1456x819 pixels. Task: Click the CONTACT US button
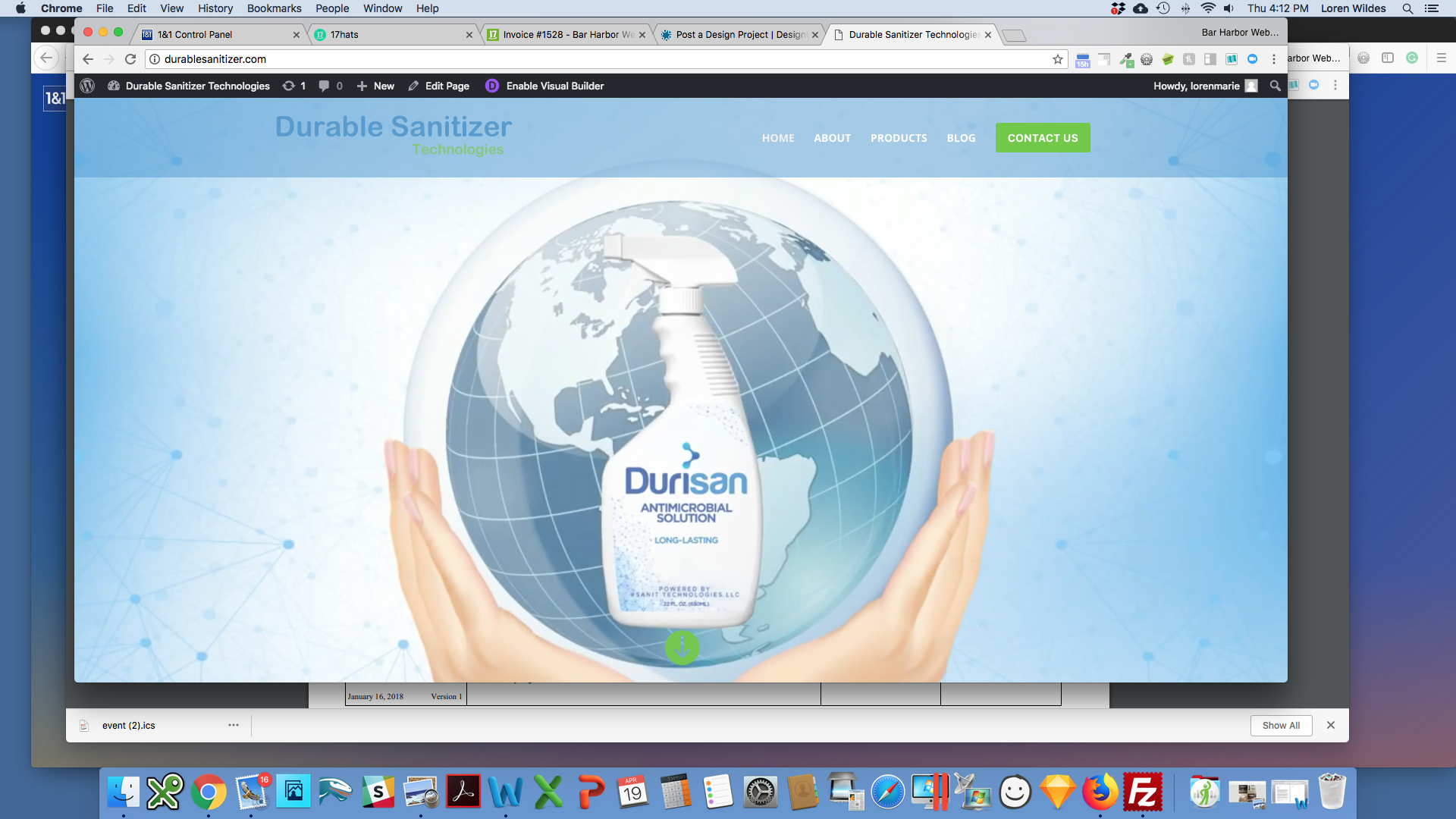[x=1042, y=138]
